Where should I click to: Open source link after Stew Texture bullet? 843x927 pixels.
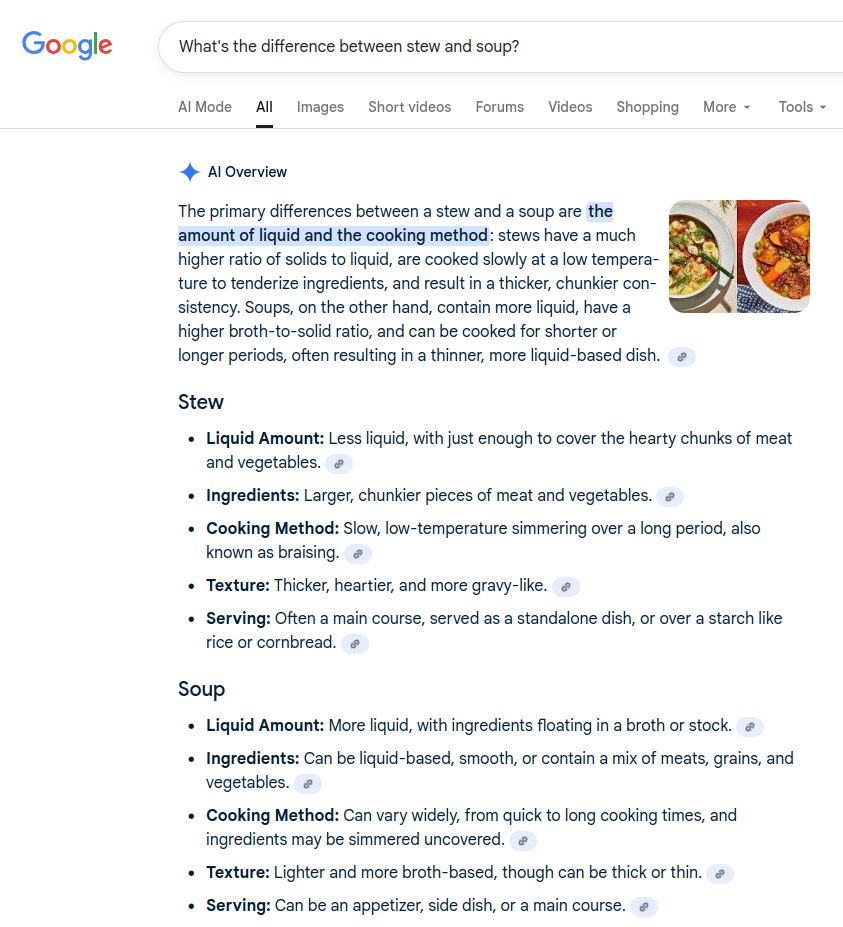566,587
